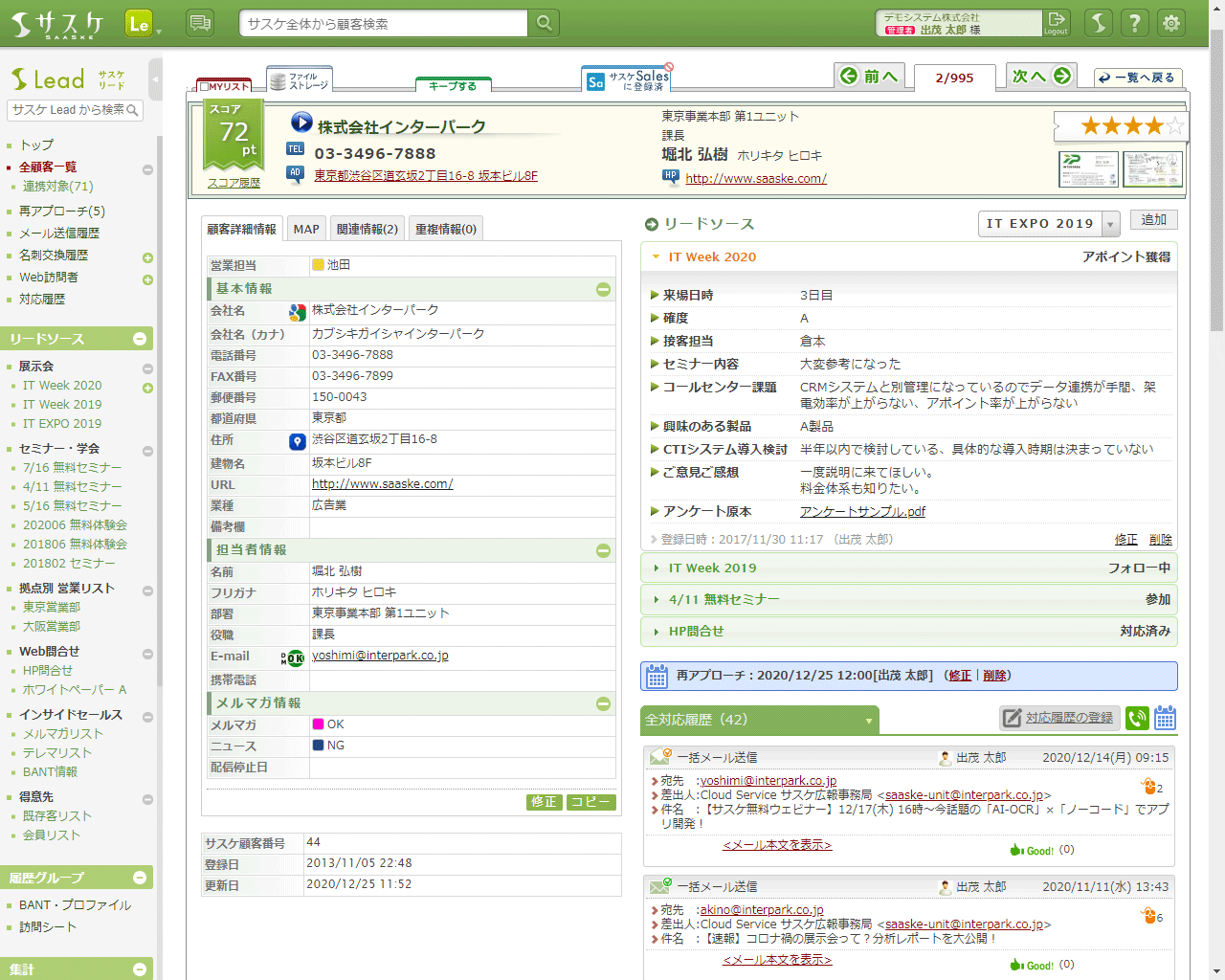Click the Good! thumbs-up on 11/11 mail
The width and height of the screenshot is (1225, 980).
1032,965
